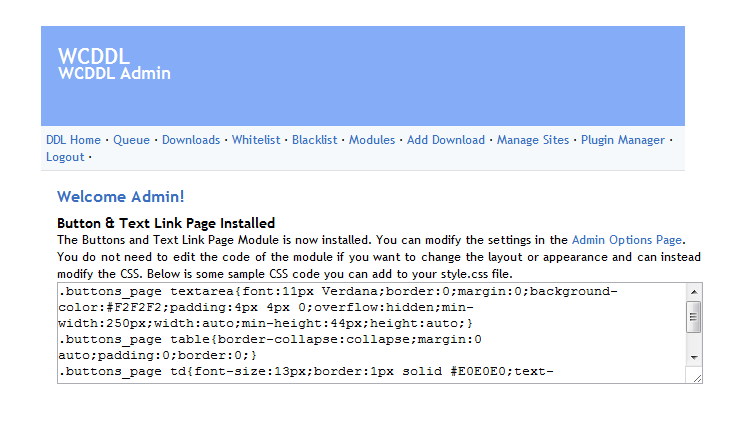The width and height of the screenshot is (743, 432).
Task: Select the Blacklist menu link
Action: [314, 140]
